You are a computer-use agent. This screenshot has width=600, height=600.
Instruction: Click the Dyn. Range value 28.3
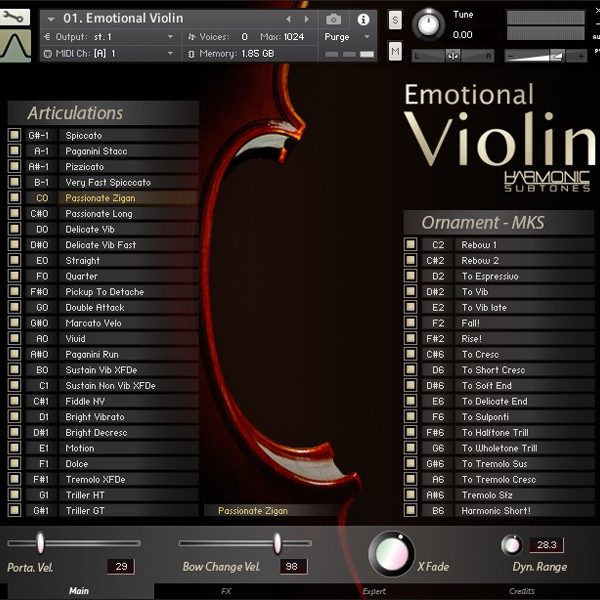(x=546, y=544)
